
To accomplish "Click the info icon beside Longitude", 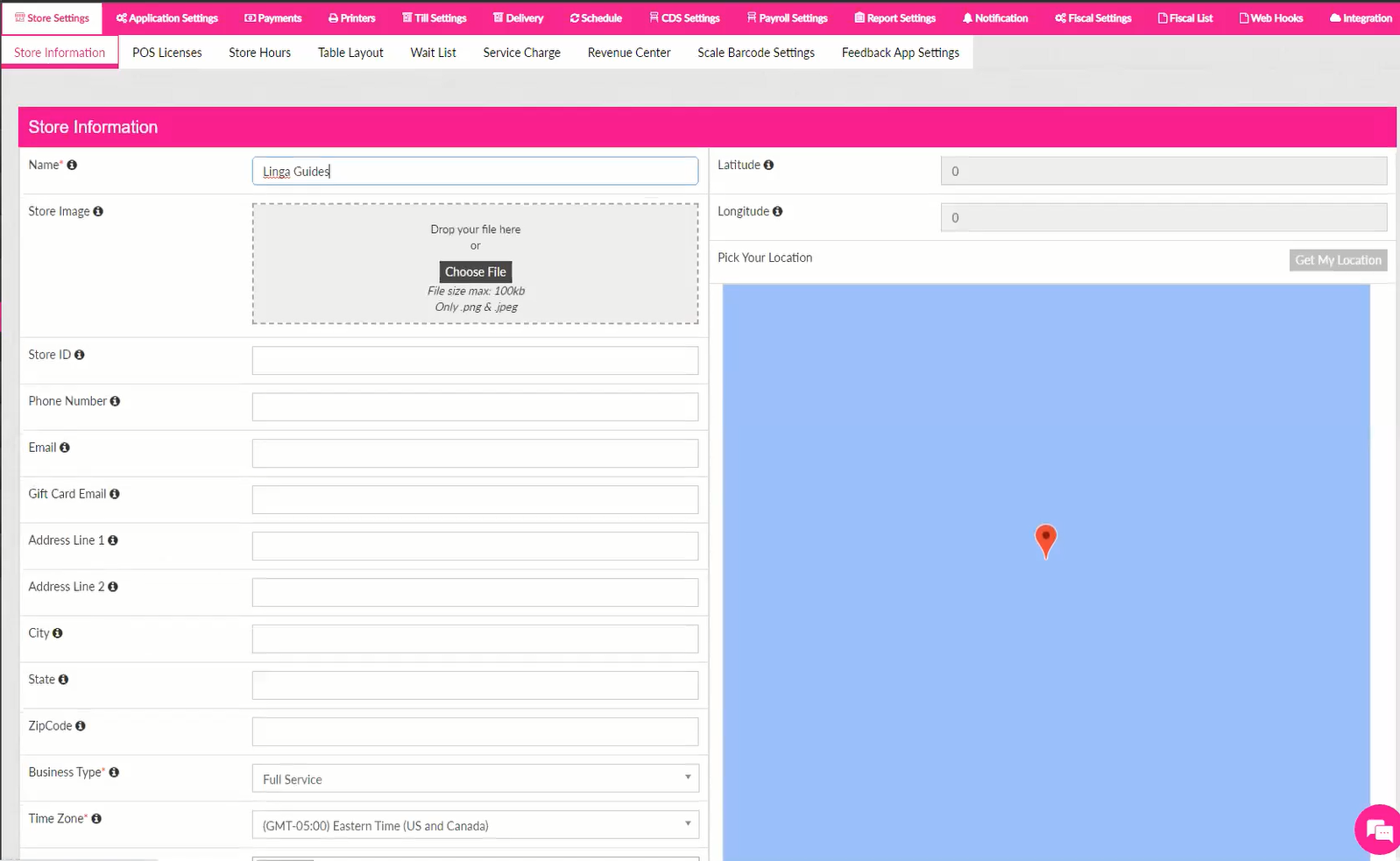I will pos(777,211).
